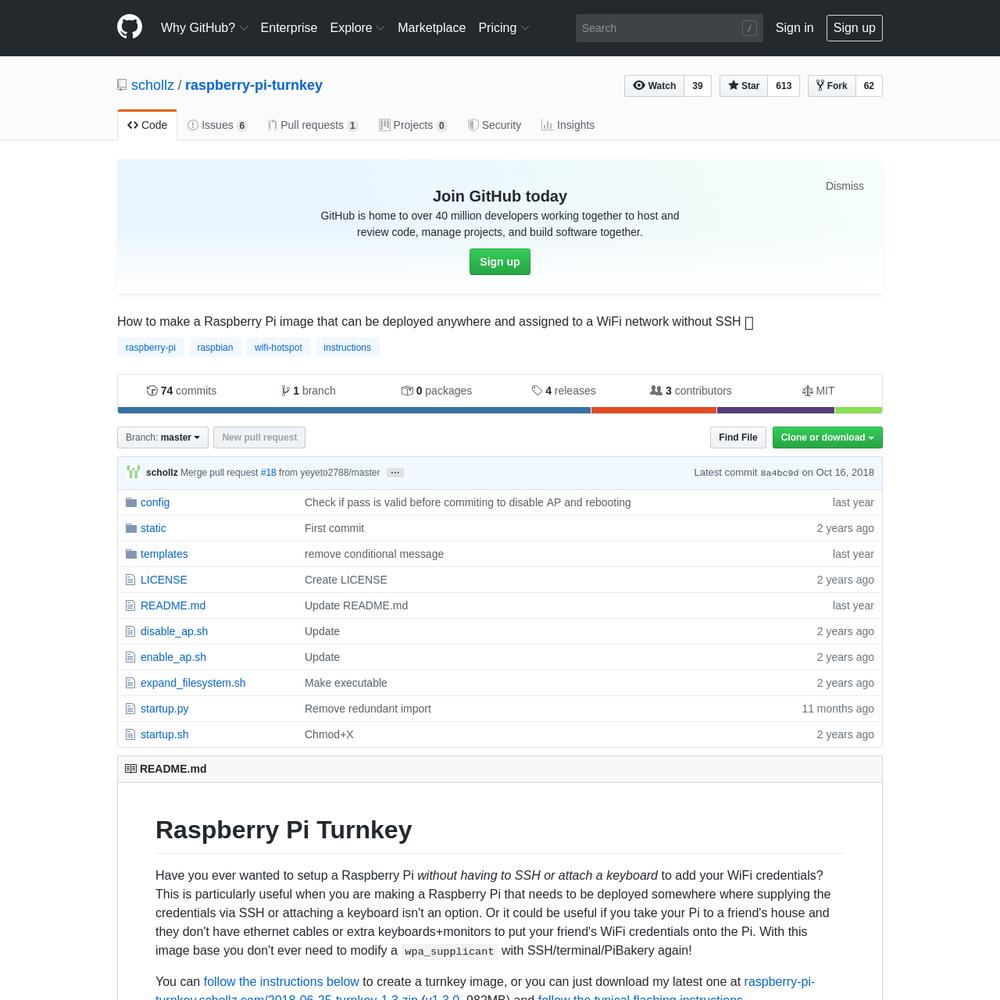Screen dimensions: 1000x1000
Task: Switch to the Code tab
Action: pos(147,125)
